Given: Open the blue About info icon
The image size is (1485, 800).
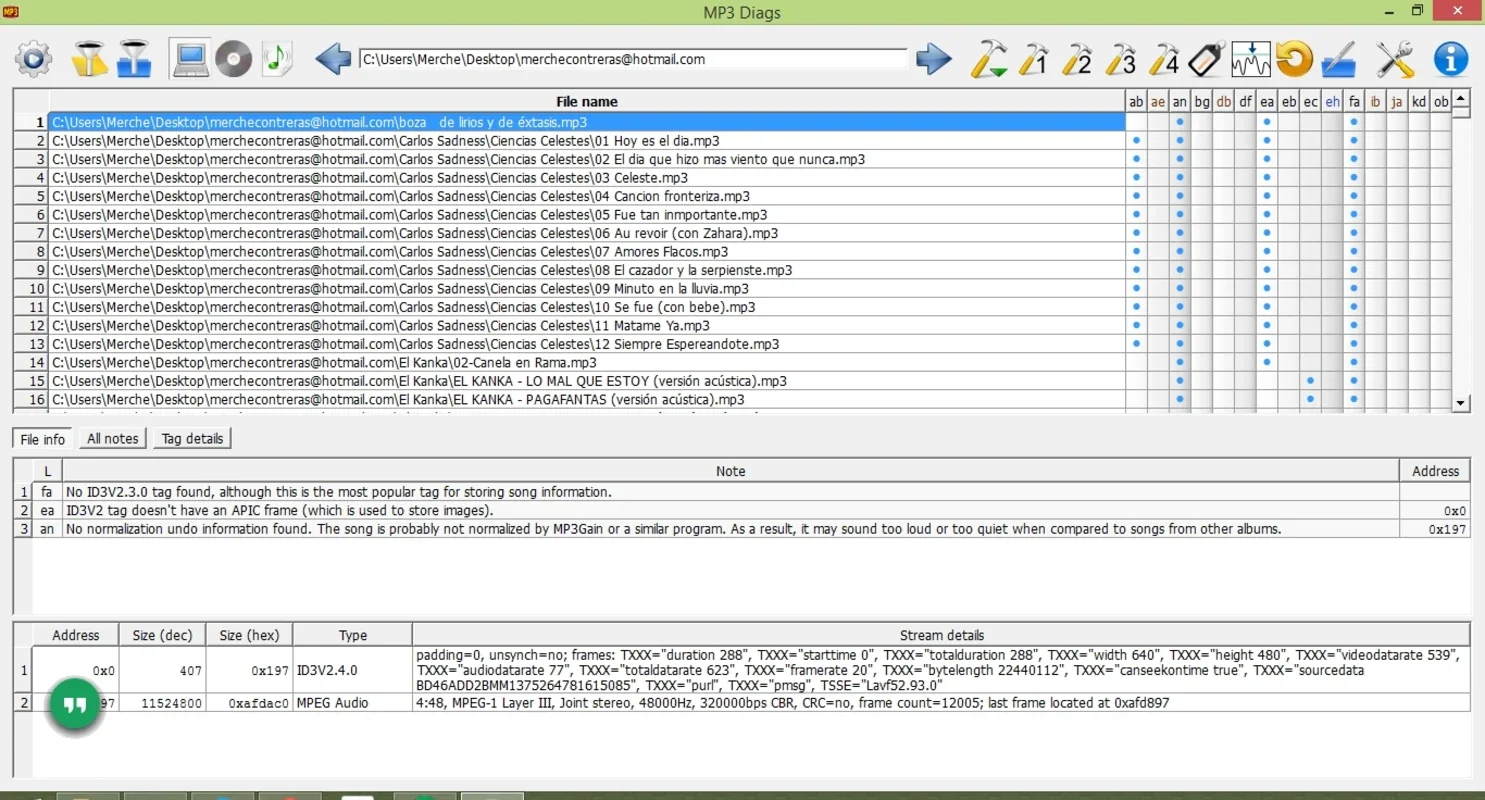Looking at the screenshot, I should tap(1451, 59).
